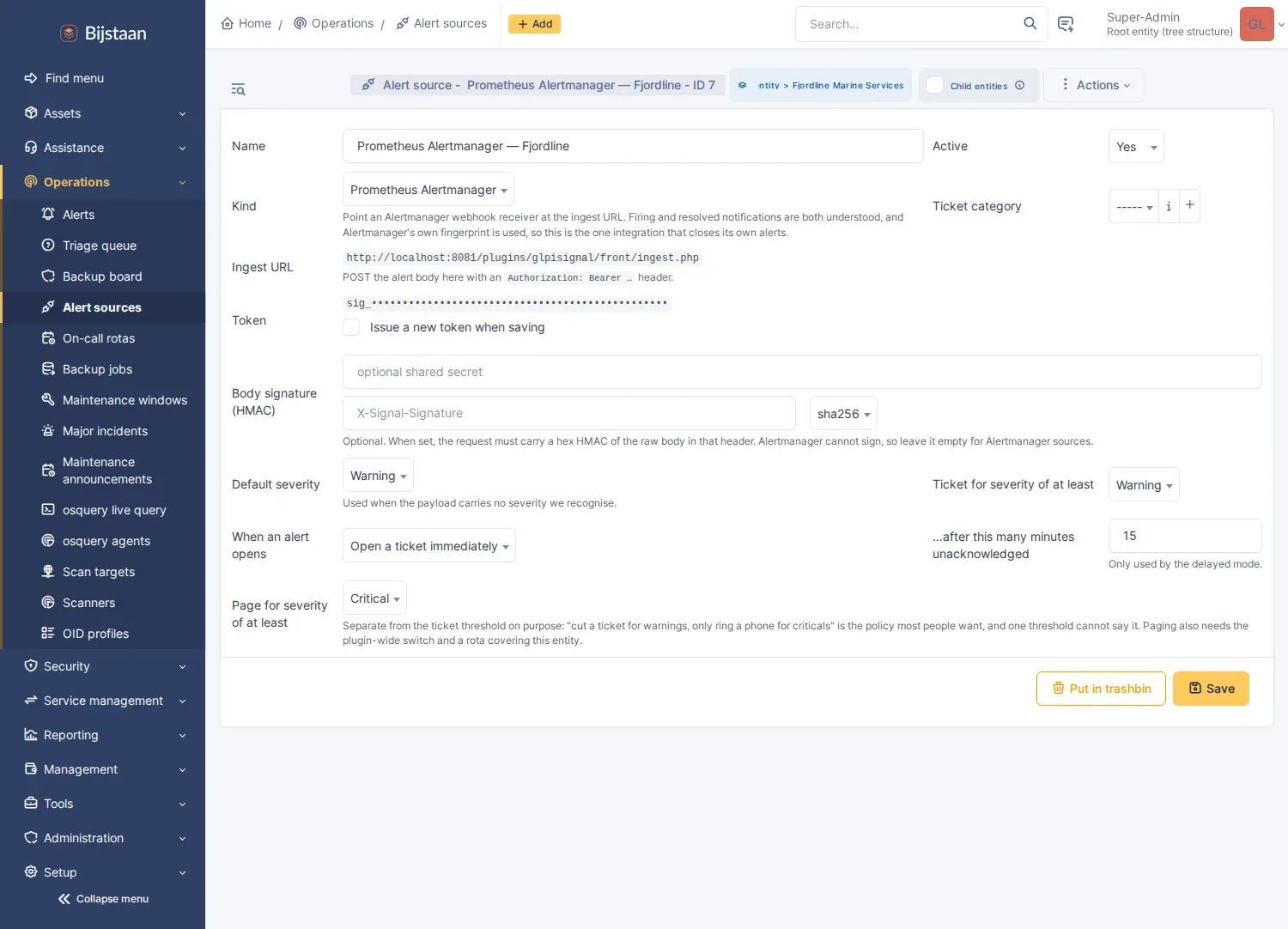Screen dimensions: 1288x929
Task: Click the Bijstaan logo icon
Action: coord(69,33)
